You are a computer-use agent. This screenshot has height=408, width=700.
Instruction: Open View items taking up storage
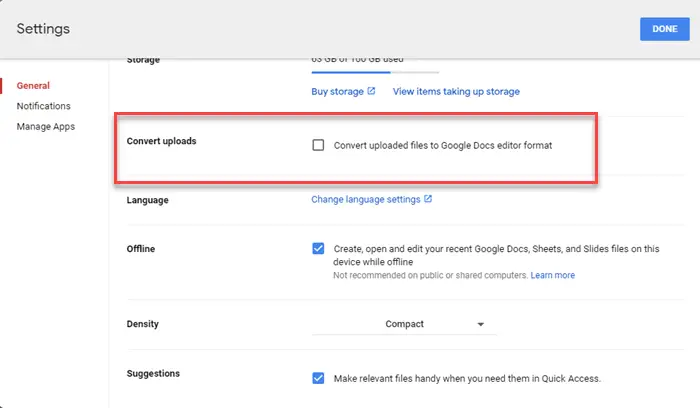point(456,92)
